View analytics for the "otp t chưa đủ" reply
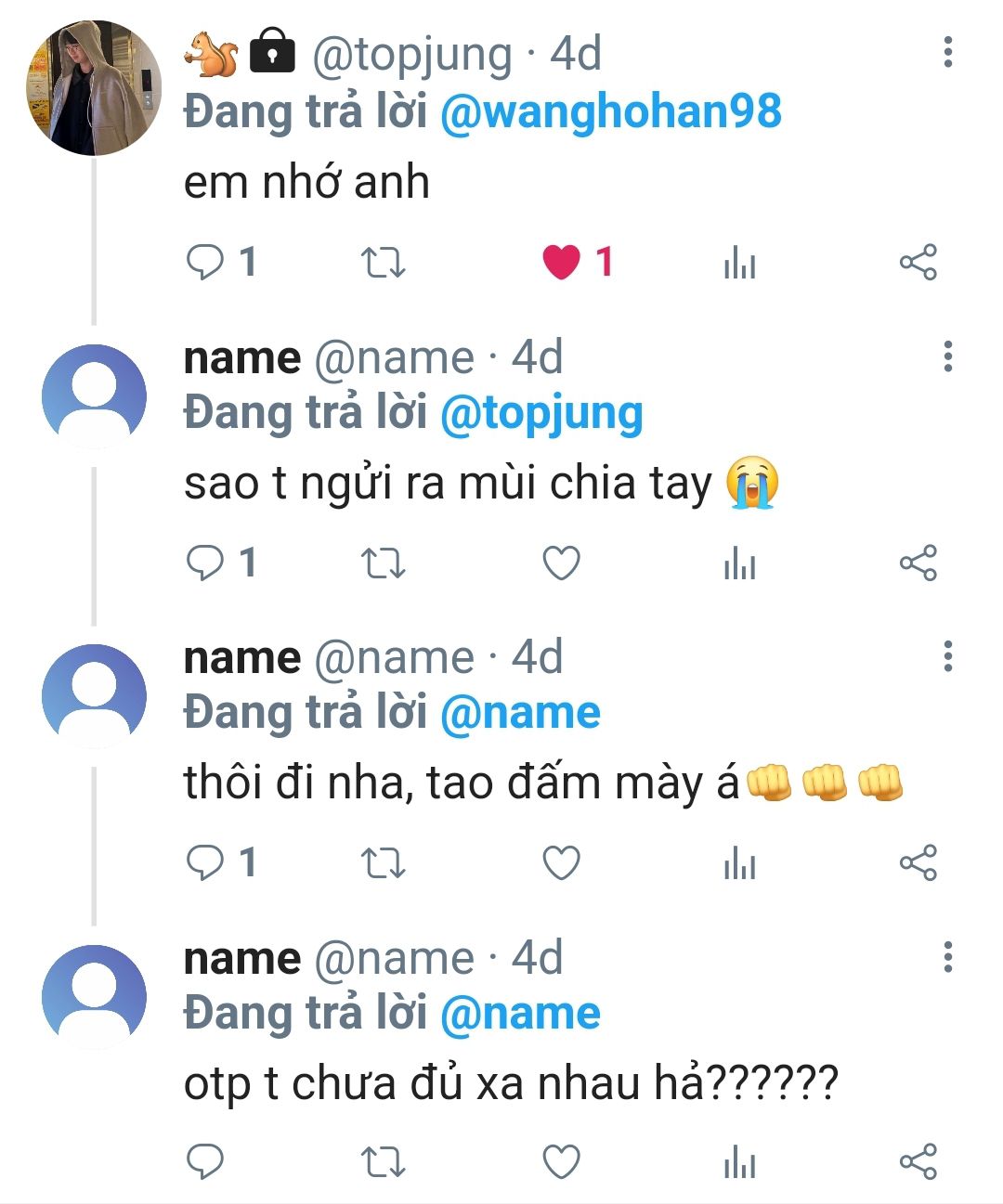This screenshot has height=1204, width=1003. pos(739,1163)
